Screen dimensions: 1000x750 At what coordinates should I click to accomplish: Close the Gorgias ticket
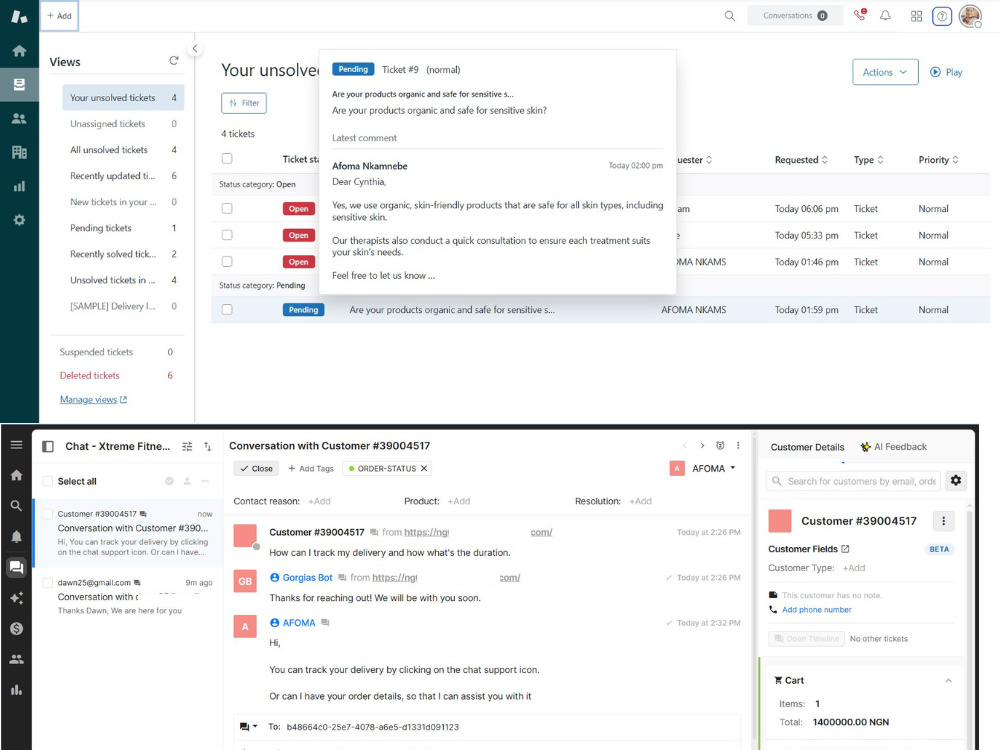pos(256,468)
